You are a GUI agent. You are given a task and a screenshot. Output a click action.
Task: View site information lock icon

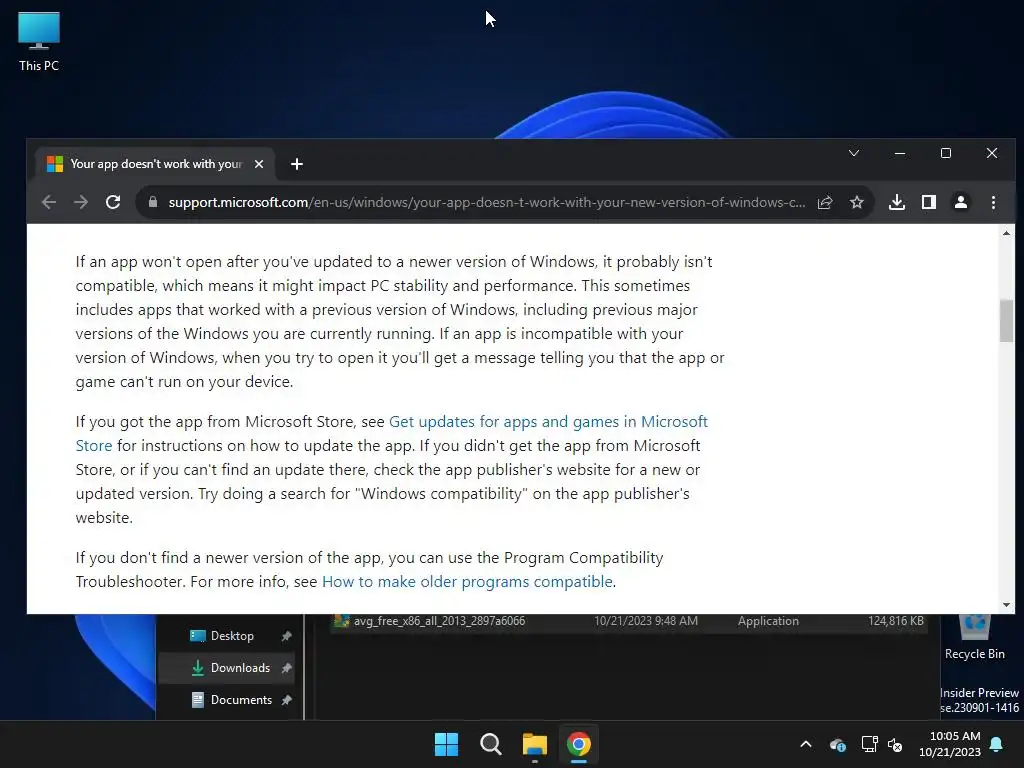153,202
